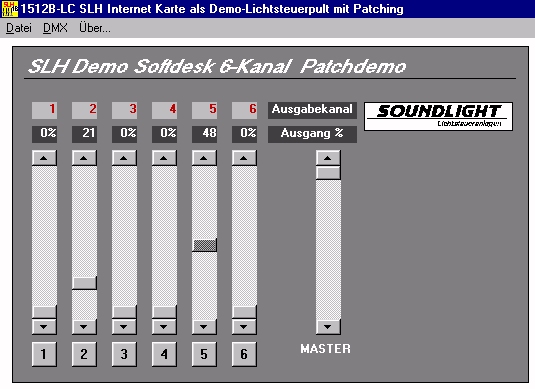This screenshot has width=535, height=389.
Task: Raise the MASTER fader with up arrow
Action: point(328,158)
